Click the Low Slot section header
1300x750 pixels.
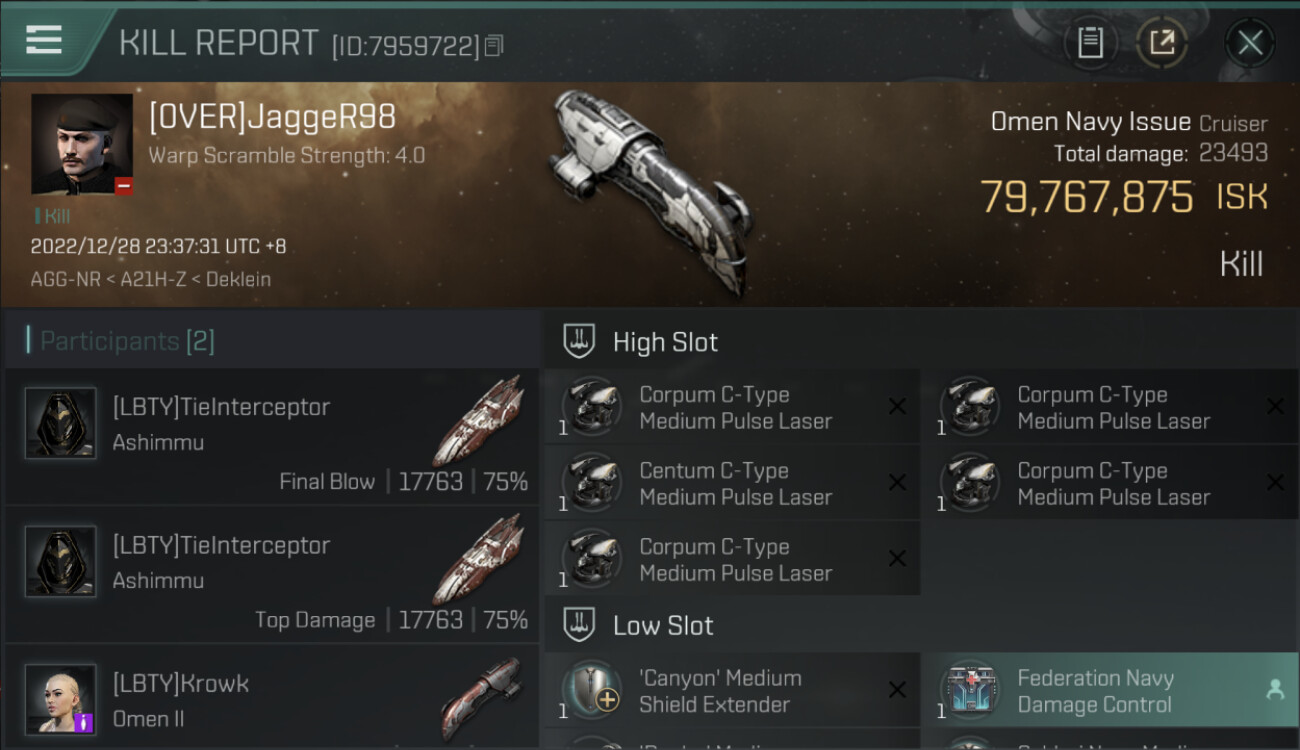tap(663, 626)
